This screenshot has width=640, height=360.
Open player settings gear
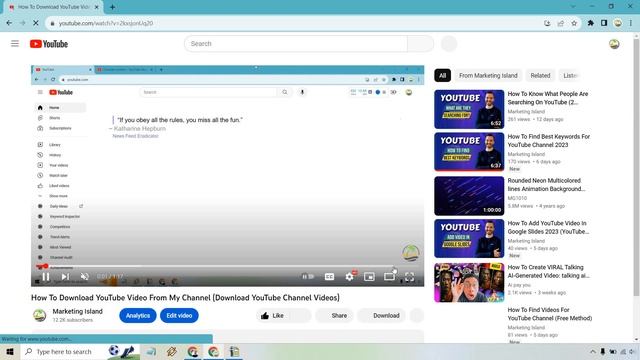click(349, 277)
